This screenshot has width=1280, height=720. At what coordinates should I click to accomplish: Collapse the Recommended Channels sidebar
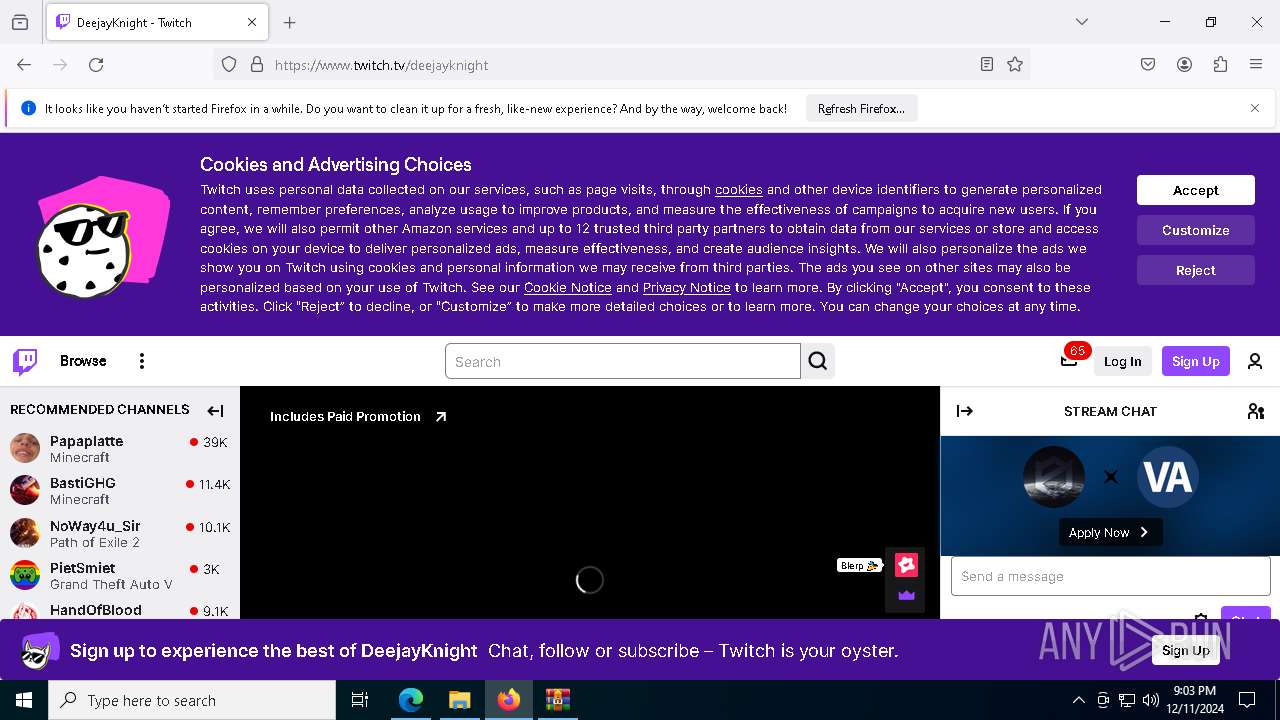215,410
